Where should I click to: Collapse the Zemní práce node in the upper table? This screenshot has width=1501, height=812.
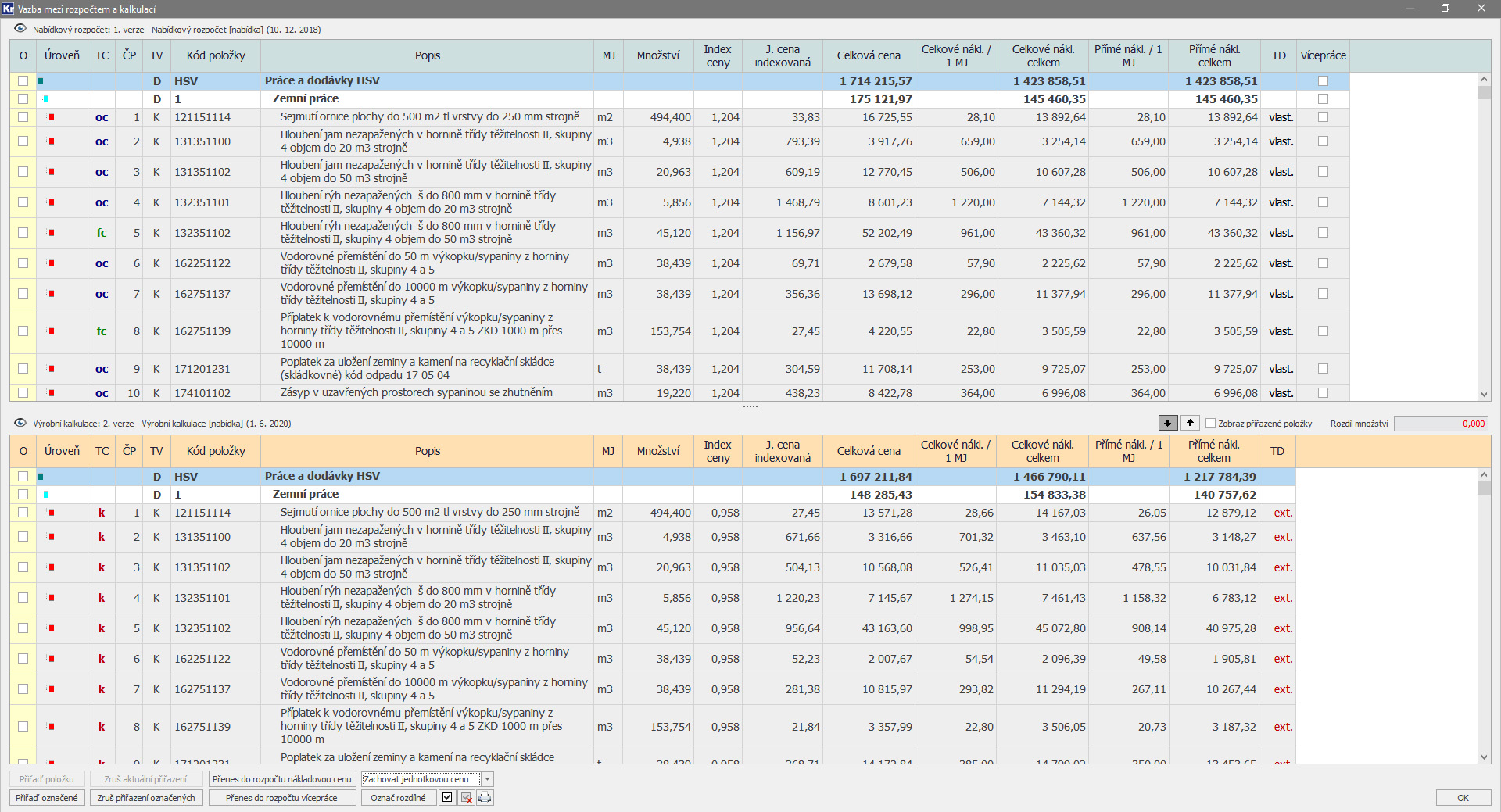pos(45,99)
